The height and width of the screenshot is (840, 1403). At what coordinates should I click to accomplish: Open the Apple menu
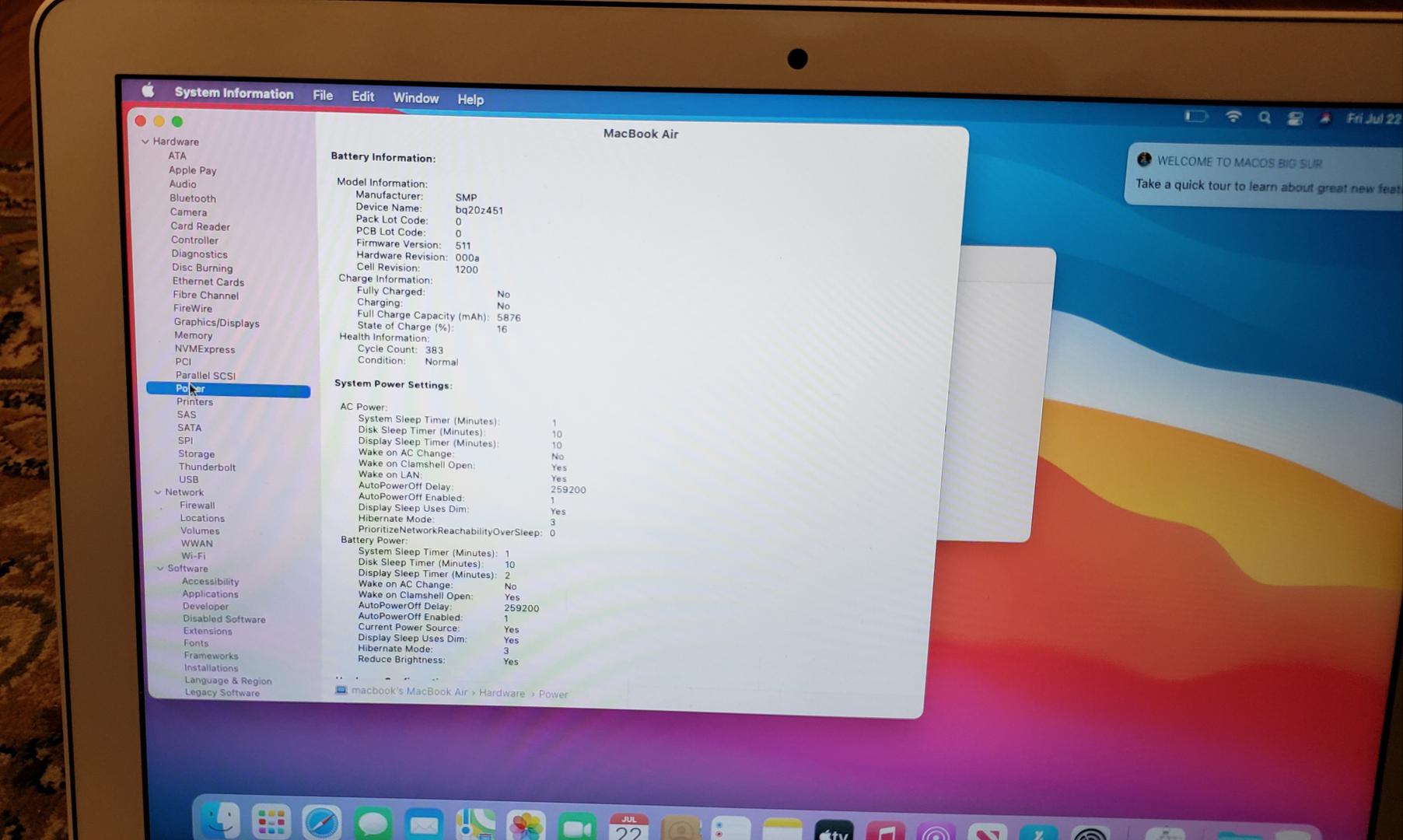[148, 91]
